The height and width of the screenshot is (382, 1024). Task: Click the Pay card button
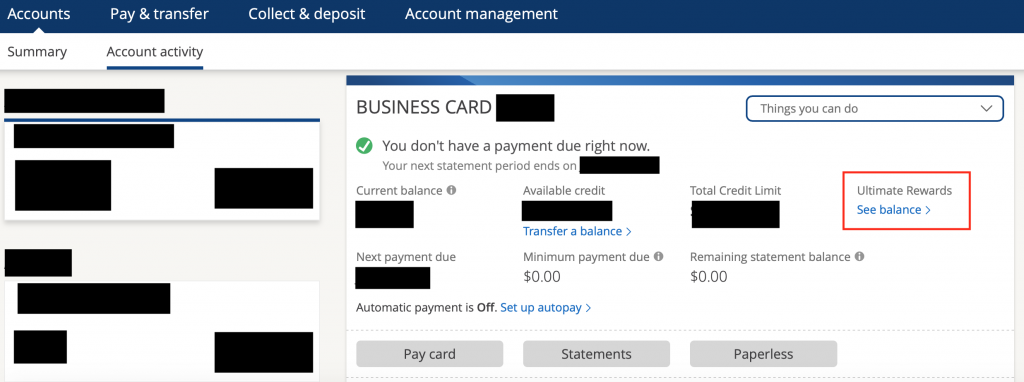click(x=429, y=354)
